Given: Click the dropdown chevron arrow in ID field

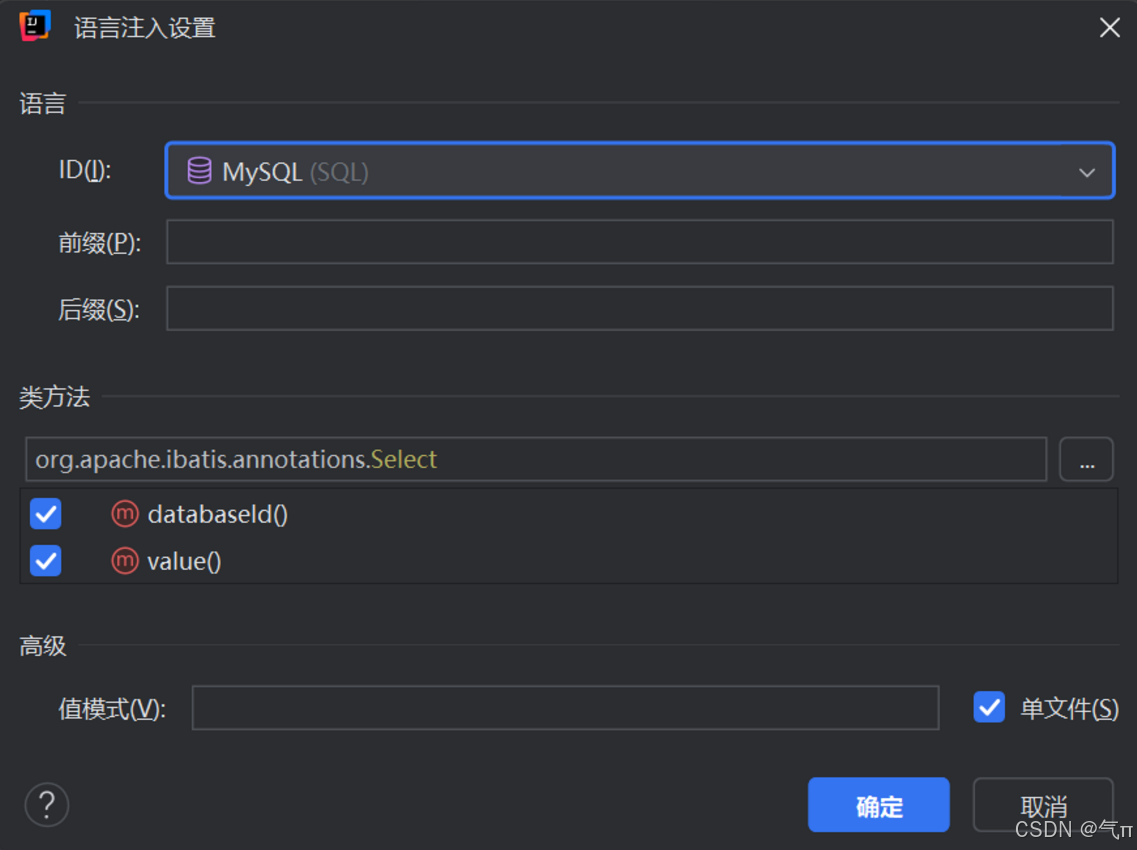Looking at the screenshot, I should click(x=1086, y=173).
